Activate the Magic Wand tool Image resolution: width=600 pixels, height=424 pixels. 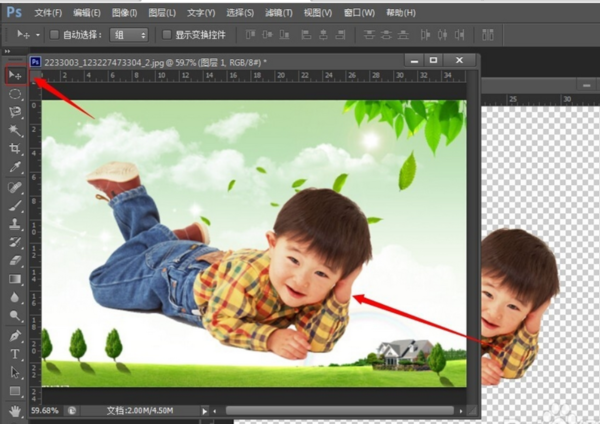click(15, 131)
